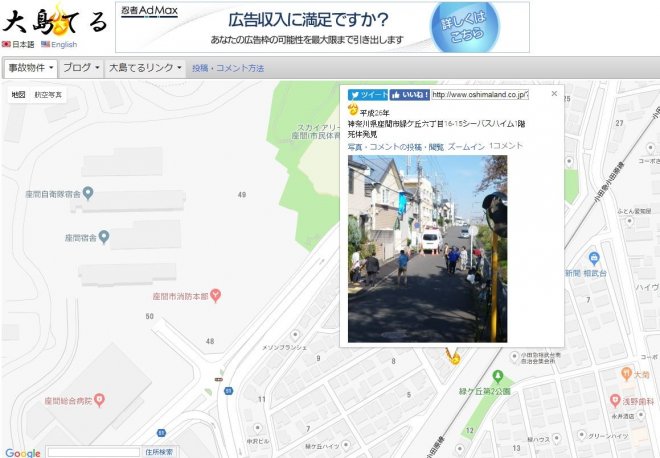
Task: Click the Tweet button in the popup
Action: pyautogui.click(x=366, y=94)
